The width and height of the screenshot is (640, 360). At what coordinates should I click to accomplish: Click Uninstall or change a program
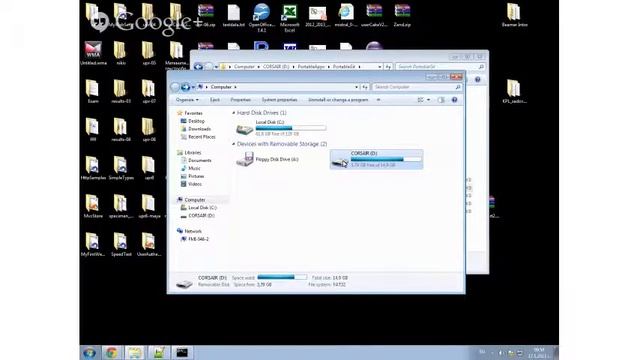tap(338, 100)
